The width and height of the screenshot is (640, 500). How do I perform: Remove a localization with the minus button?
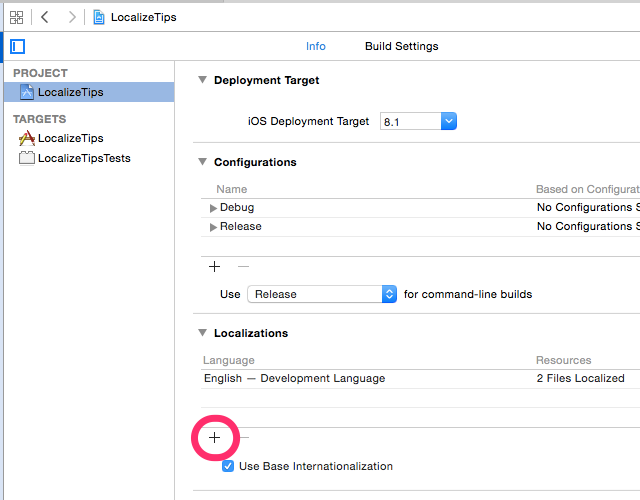[244, 438]
